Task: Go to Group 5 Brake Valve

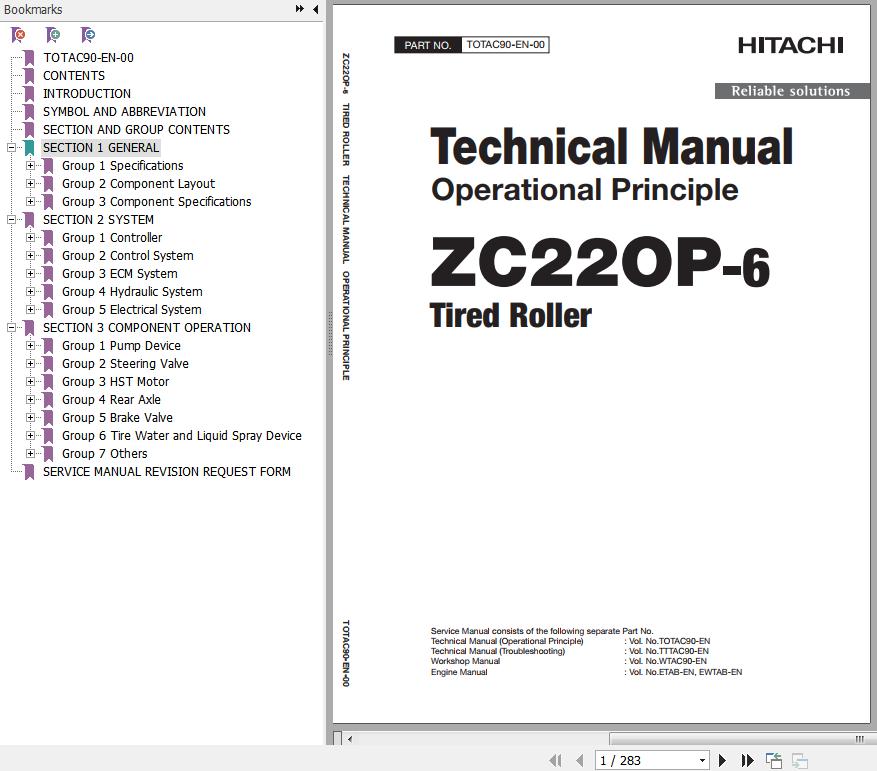Action: pyautogui.click(x=117, y=417)
